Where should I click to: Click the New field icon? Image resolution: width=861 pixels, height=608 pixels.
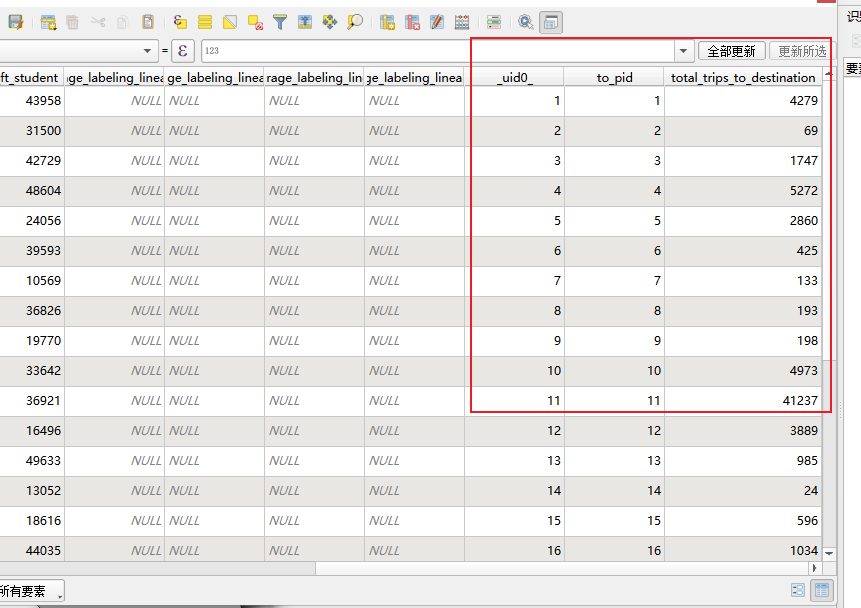(387, 22)
